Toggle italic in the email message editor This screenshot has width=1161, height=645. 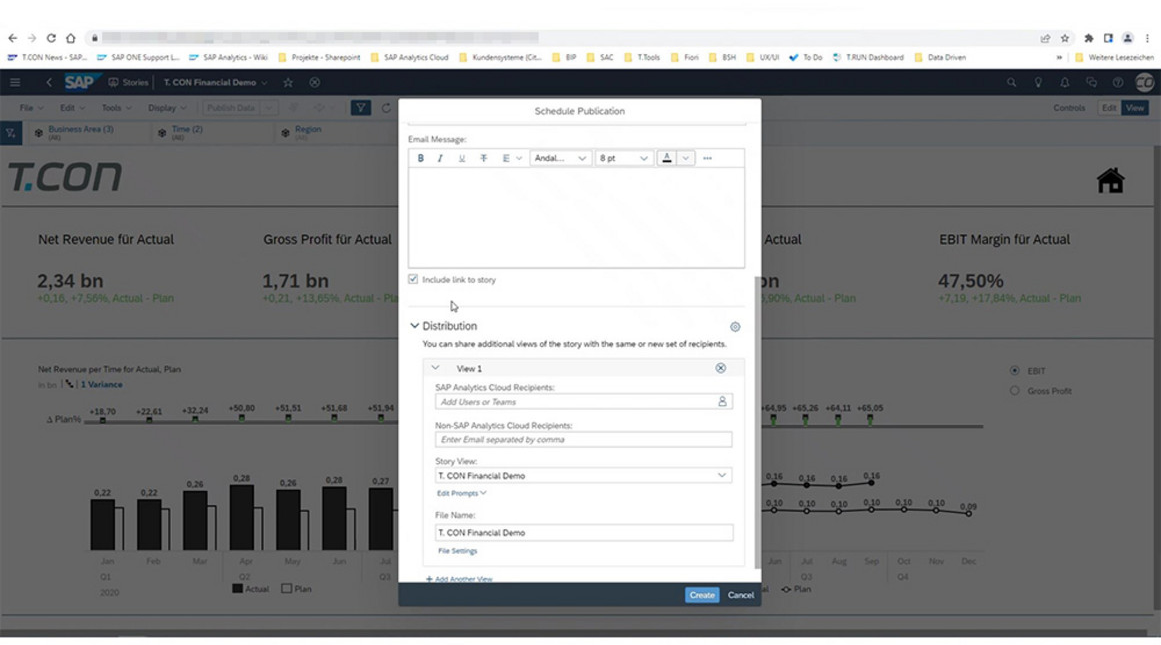[x=440, y=158]
